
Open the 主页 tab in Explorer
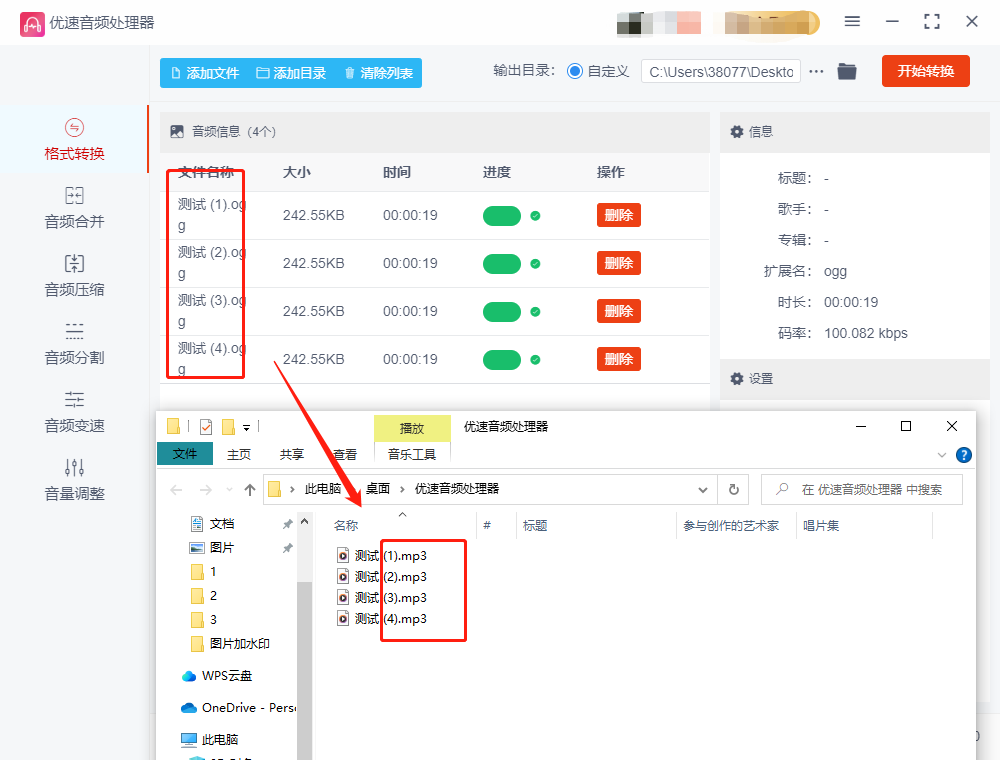coord(239,454)
